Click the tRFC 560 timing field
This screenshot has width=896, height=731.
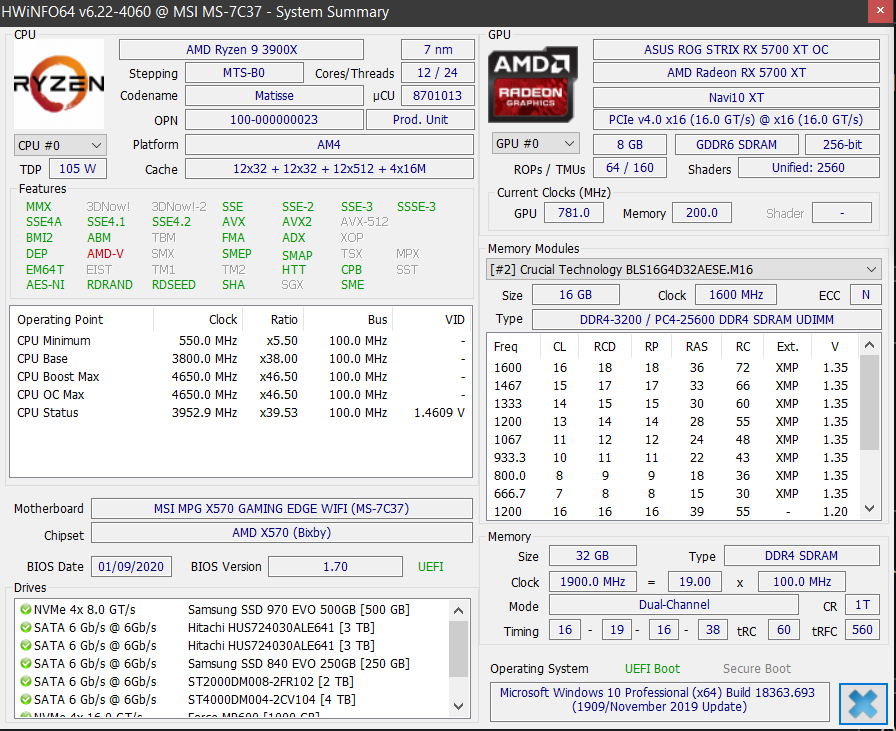(862, 630)
